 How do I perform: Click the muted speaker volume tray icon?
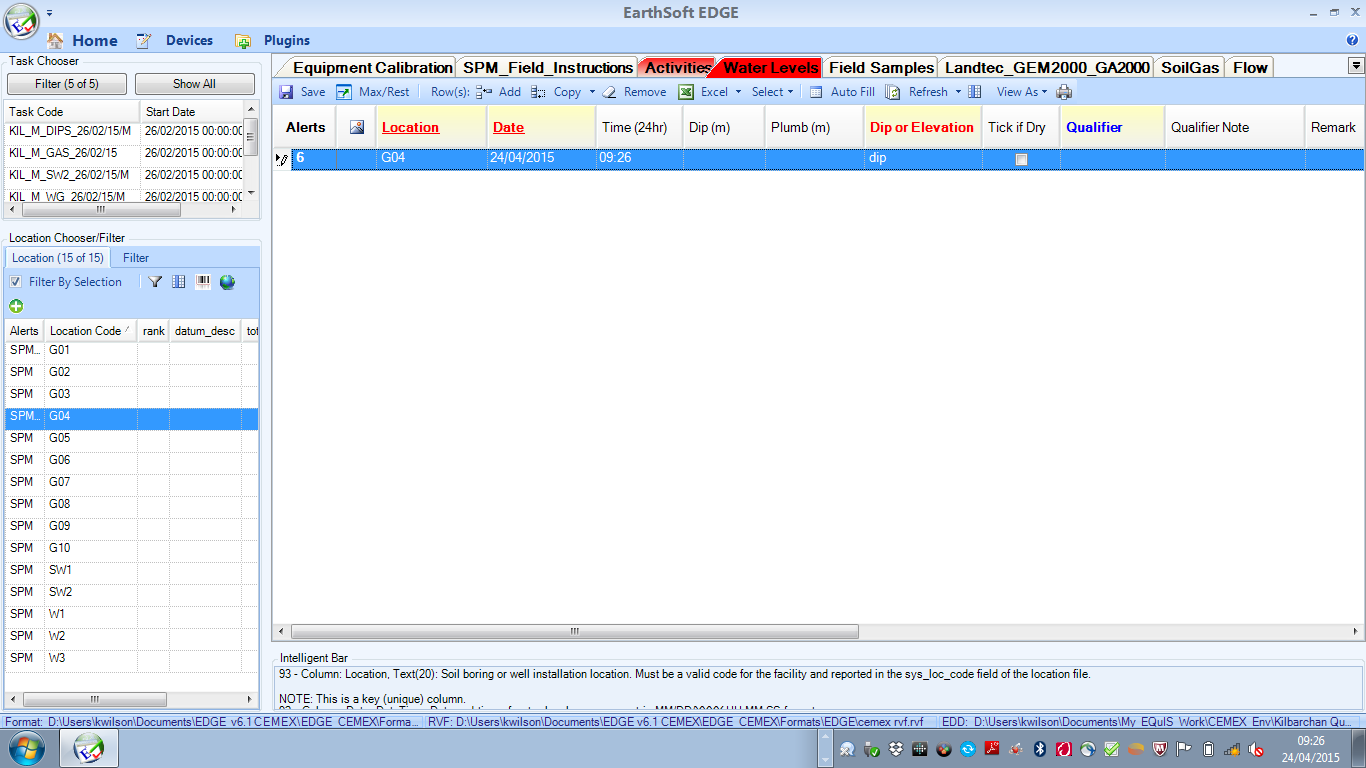1257,748
